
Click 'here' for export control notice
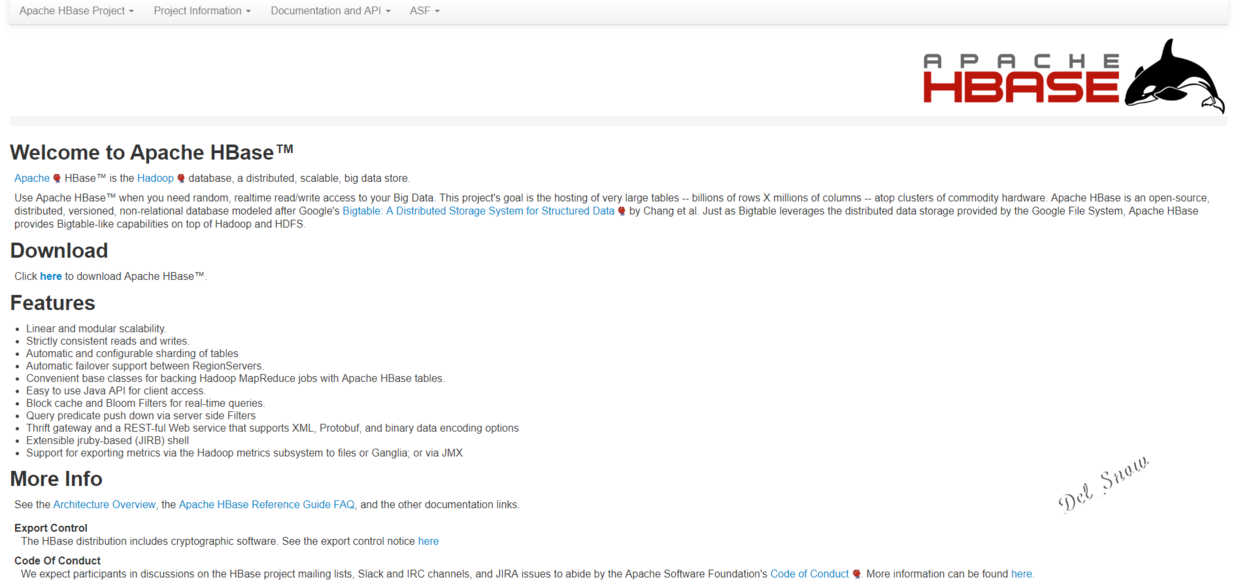428,541
